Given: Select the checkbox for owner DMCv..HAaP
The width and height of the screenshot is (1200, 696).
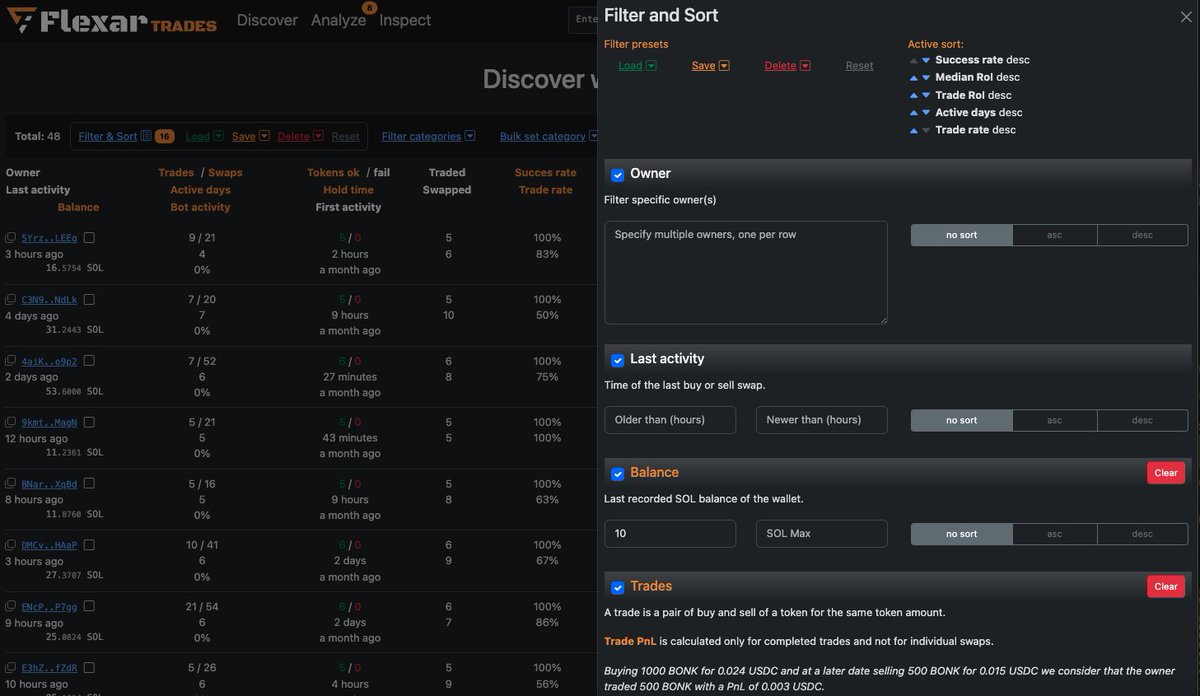Looking at the screenshot, I should (89, 545).
